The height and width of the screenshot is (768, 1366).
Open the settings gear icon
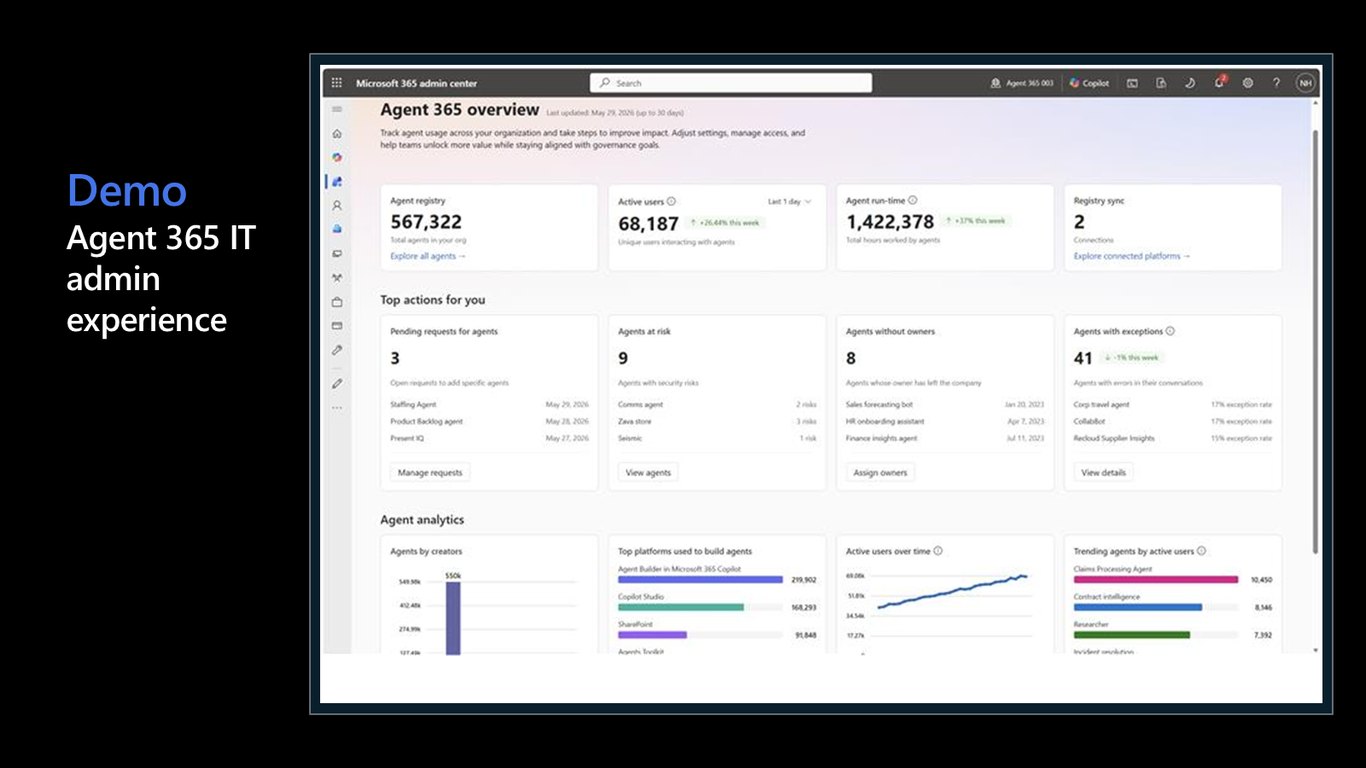click(1248, 83)
